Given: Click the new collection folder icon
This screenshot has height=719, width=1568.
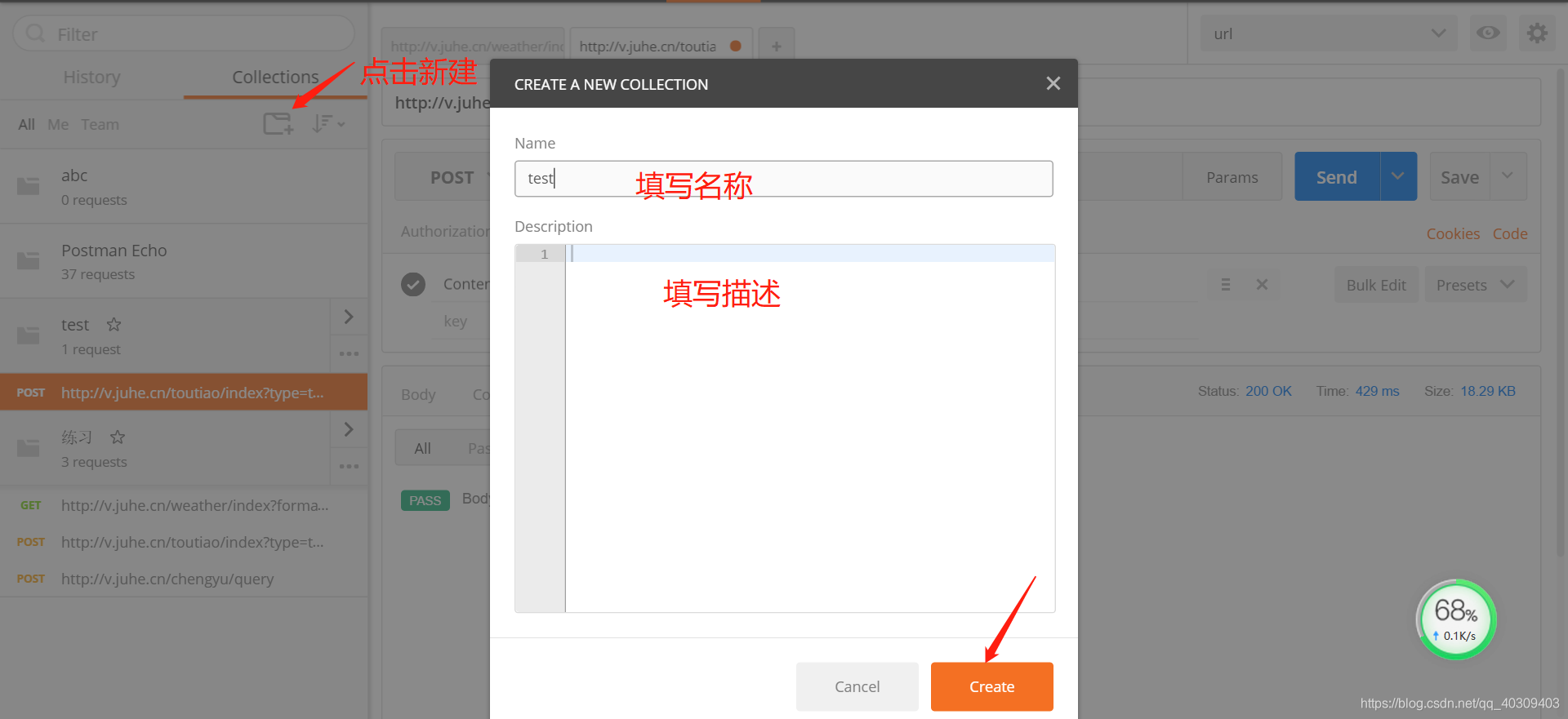Looking at the screenshot, I should [x=278, y=124].
